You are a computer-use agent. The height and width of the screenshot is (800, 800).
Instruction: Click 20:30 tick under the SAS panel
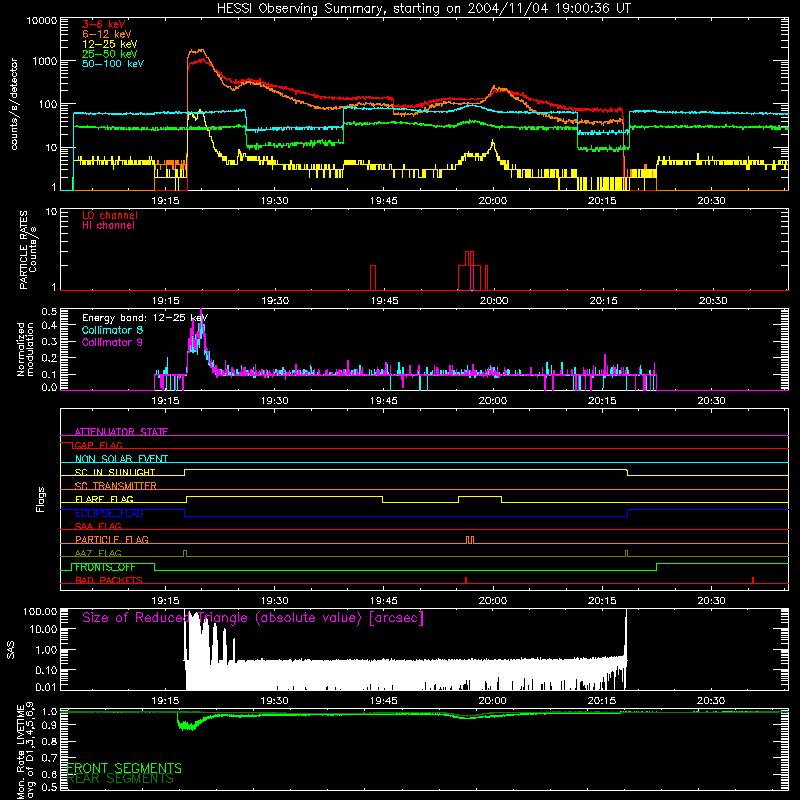[x=711, y=701]
